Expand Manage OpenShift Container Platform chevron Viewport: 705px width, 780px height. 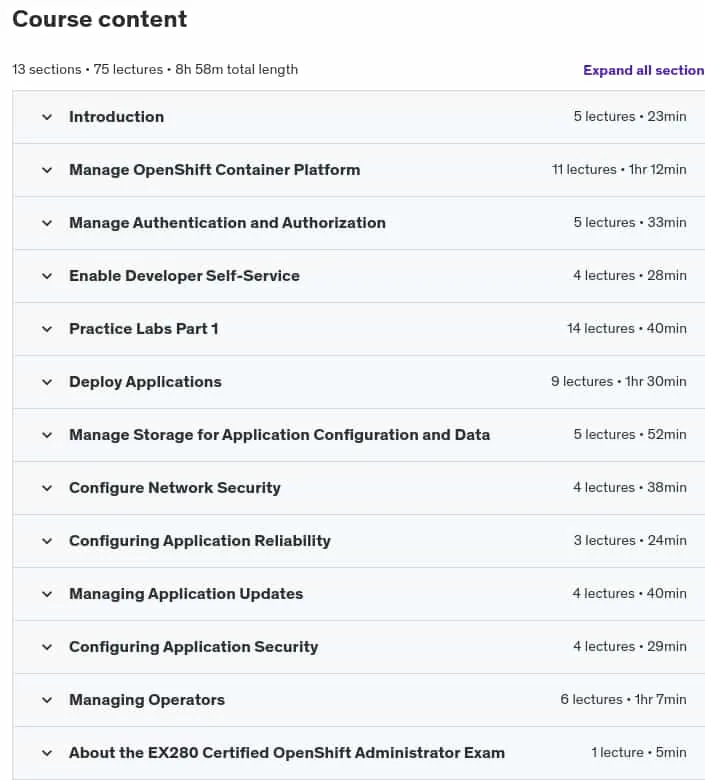47,170
